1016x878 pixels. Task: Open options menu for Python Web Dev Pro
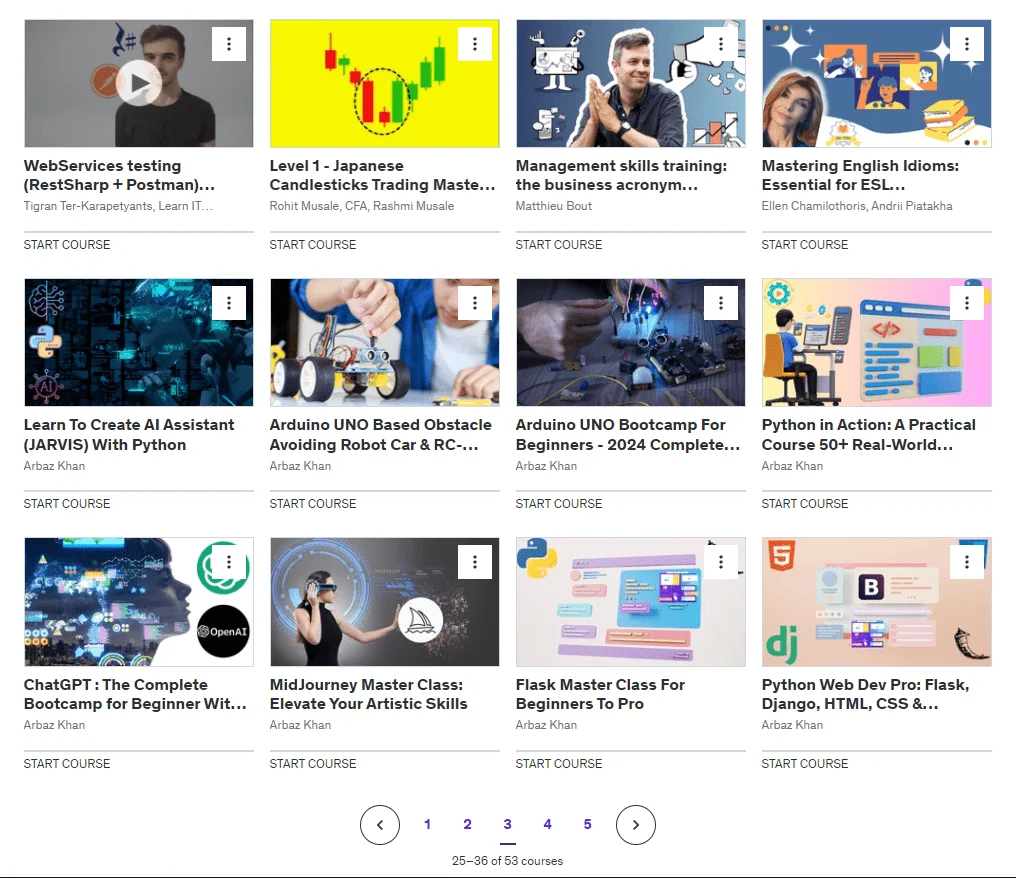tap(967, 562)
